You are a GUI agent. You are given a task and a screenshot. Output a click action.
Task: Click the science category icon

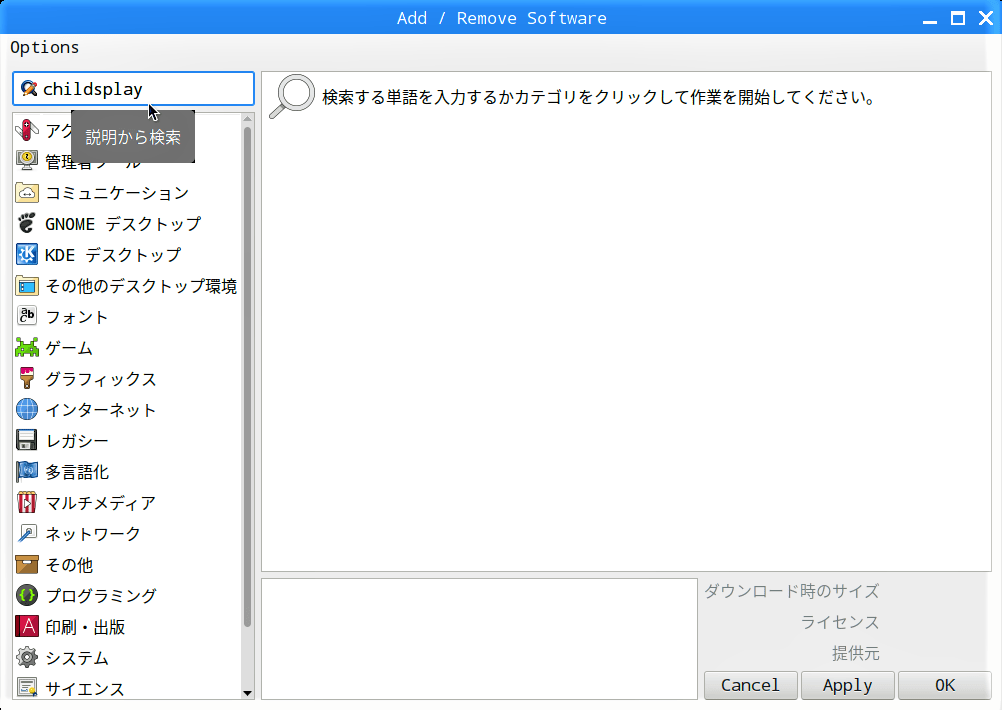coord(27,688)
